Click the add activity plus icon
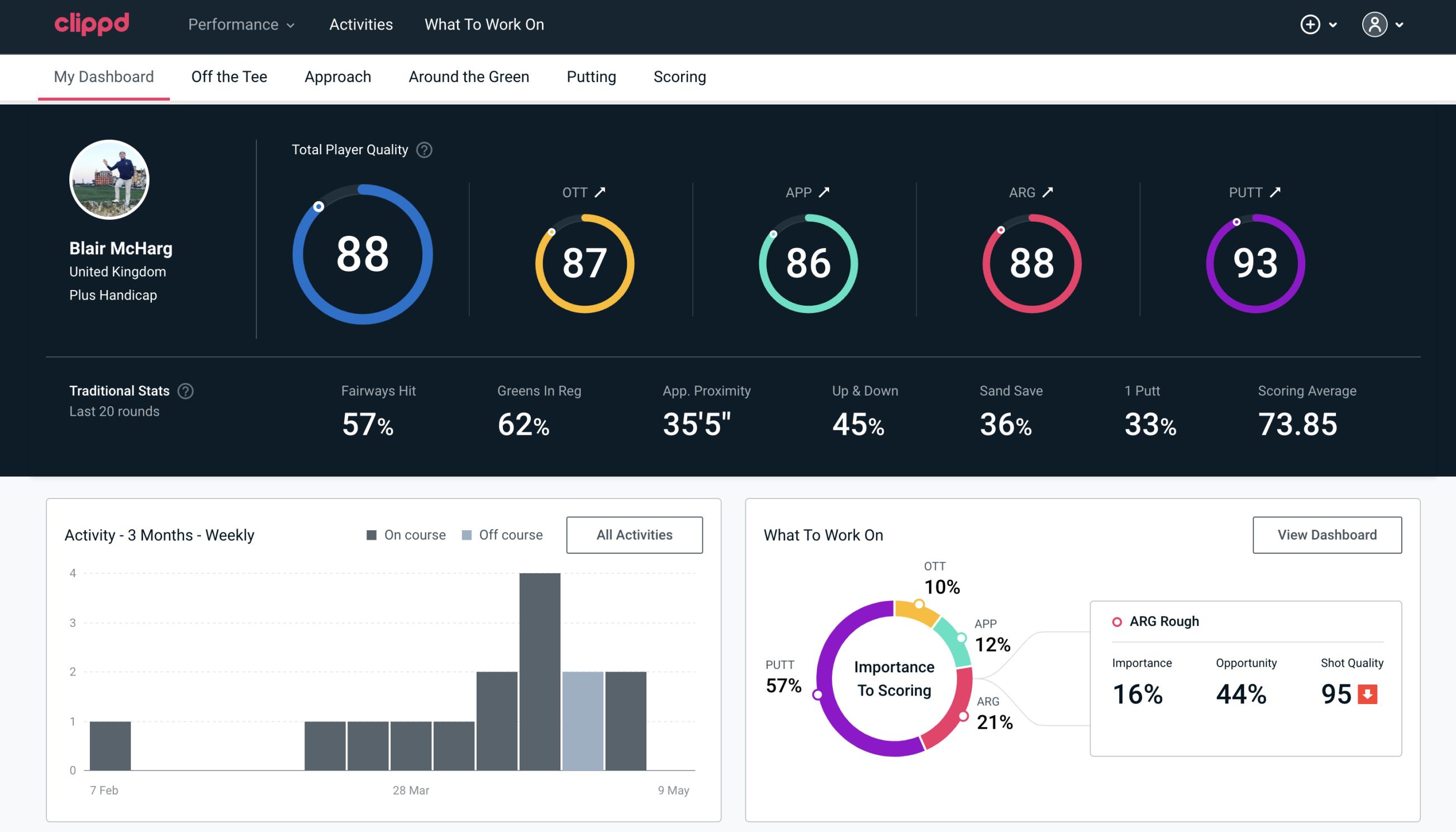1456x832 pixels. pos(1311,24)
